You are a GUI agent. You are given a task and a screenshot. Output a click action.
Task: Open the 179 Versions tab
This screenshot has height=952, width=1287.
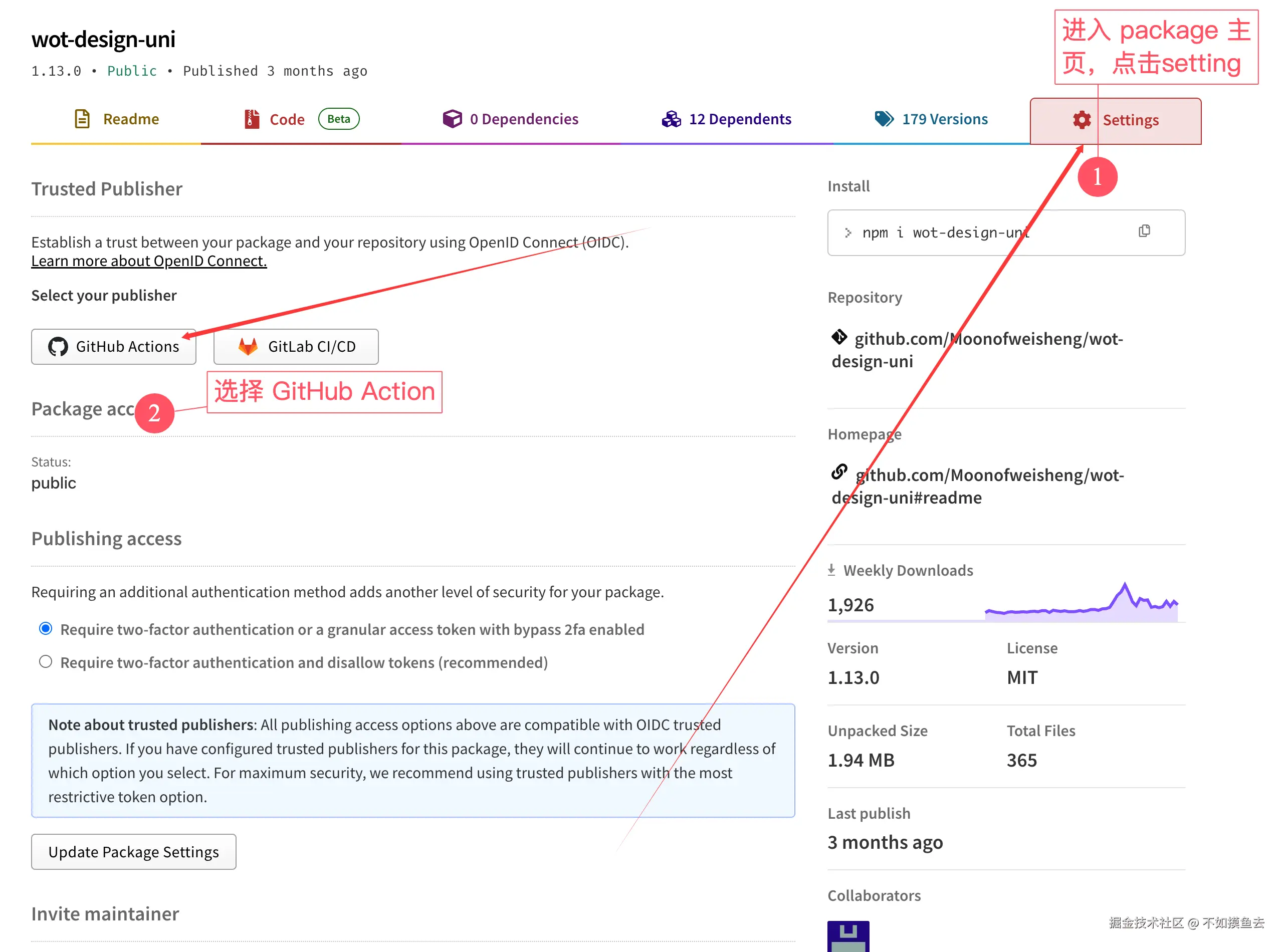pyautogui.click(x=944, y=119)
